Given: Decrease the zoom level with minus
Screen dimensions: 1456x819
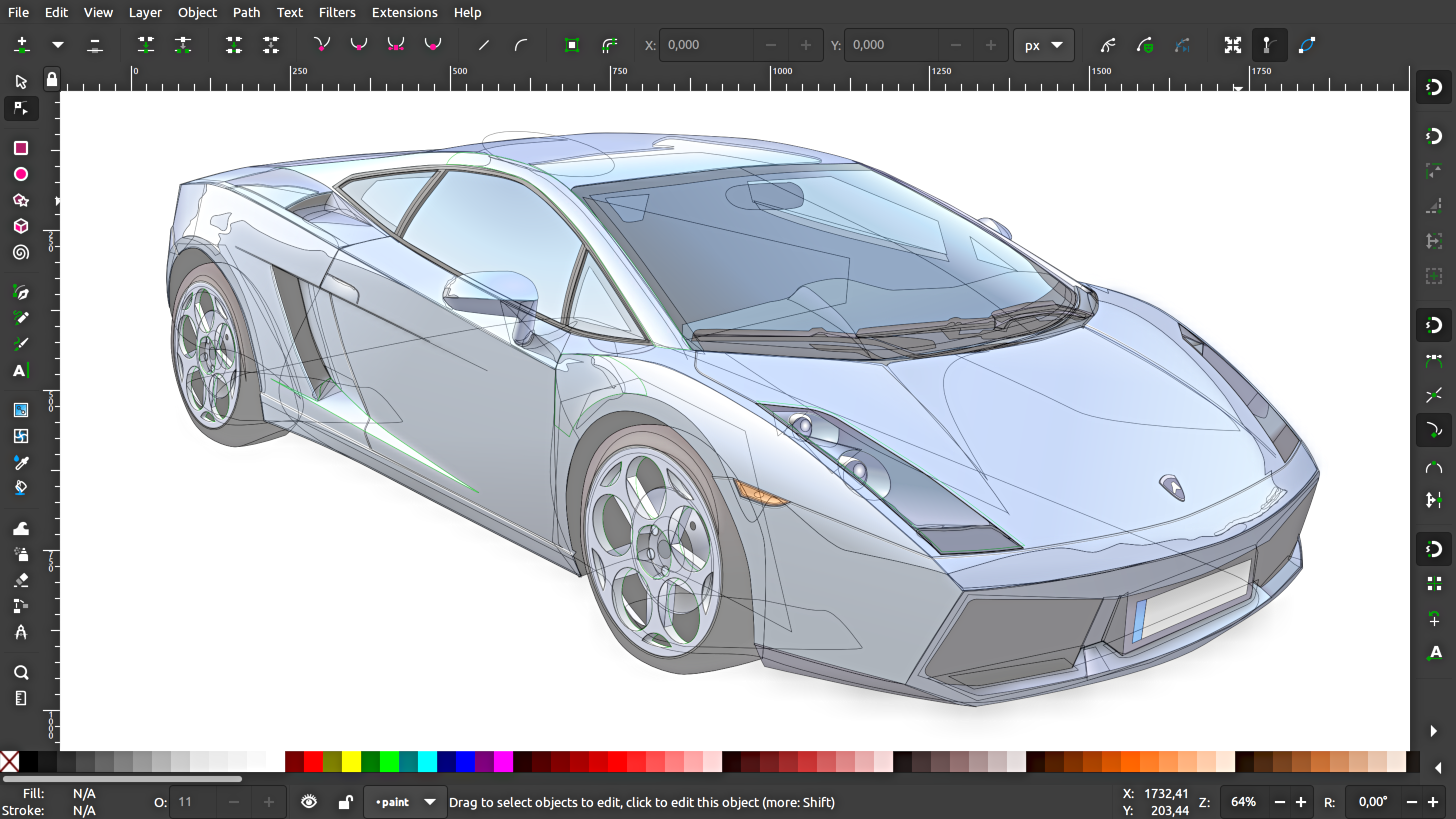Looking at the screenshot, I should tap(1279, 802).
